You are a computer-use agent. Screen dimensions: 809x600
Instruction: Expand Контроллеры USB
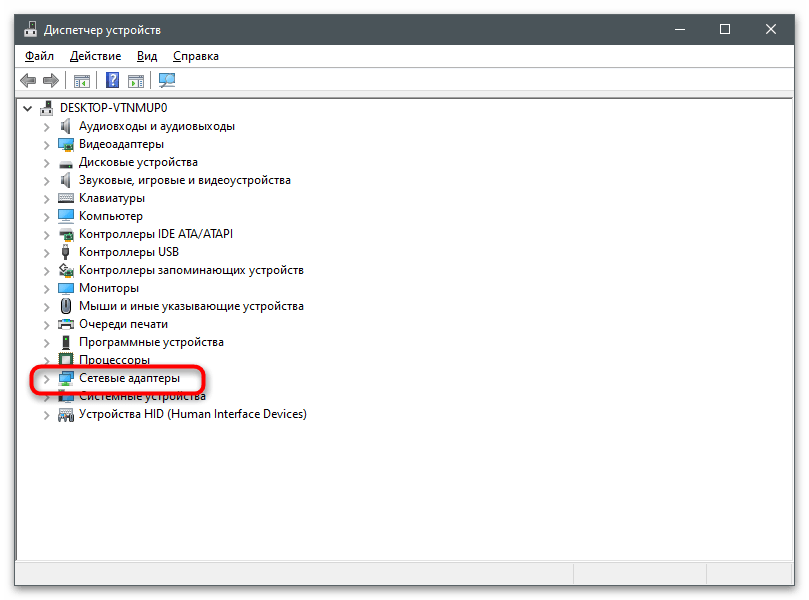click(x=46, y=253)
